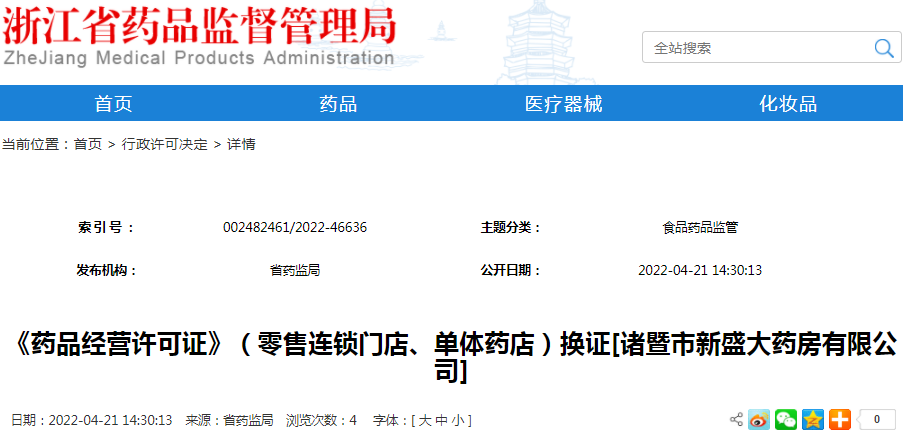Open the 首页 navigation tab
The height and width of the screenshot is (434, 903).
click(113, 104)
